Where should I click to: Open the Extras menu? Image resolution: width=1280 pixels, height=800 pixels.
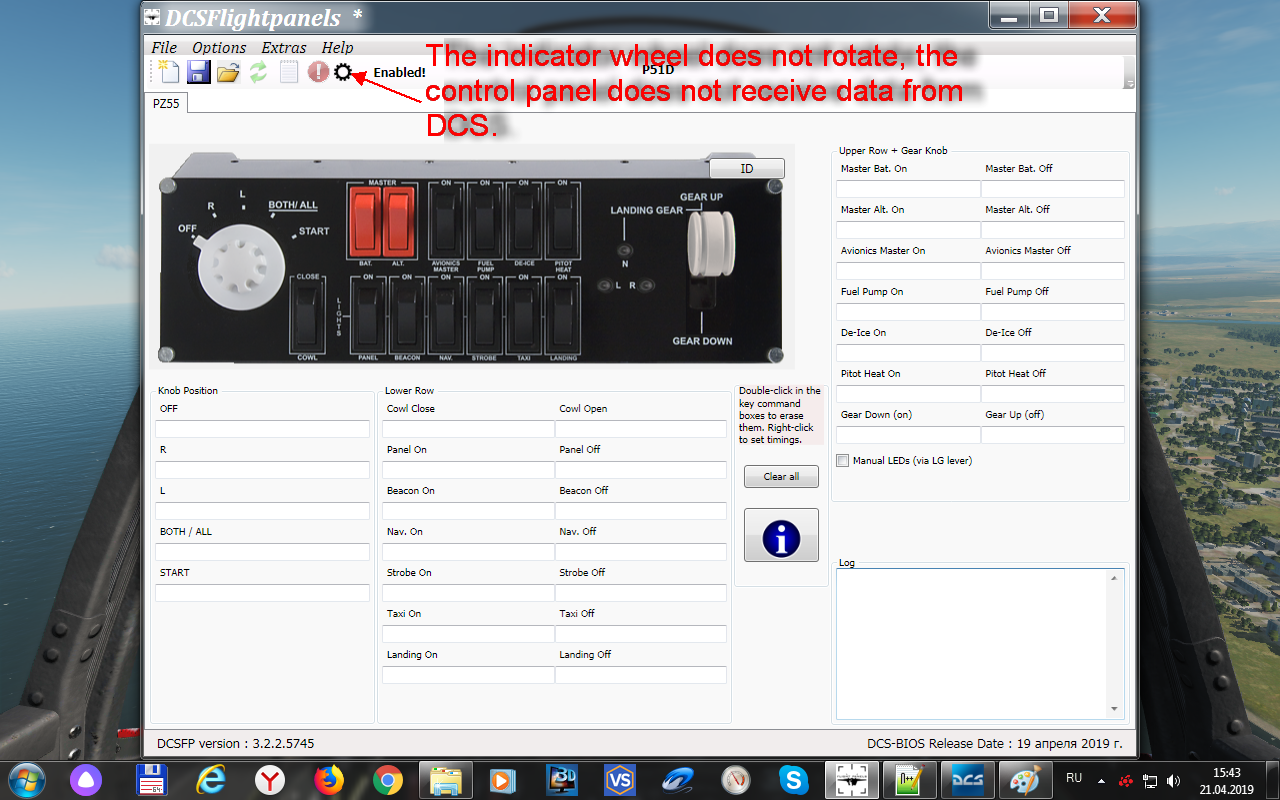(284, 47)
